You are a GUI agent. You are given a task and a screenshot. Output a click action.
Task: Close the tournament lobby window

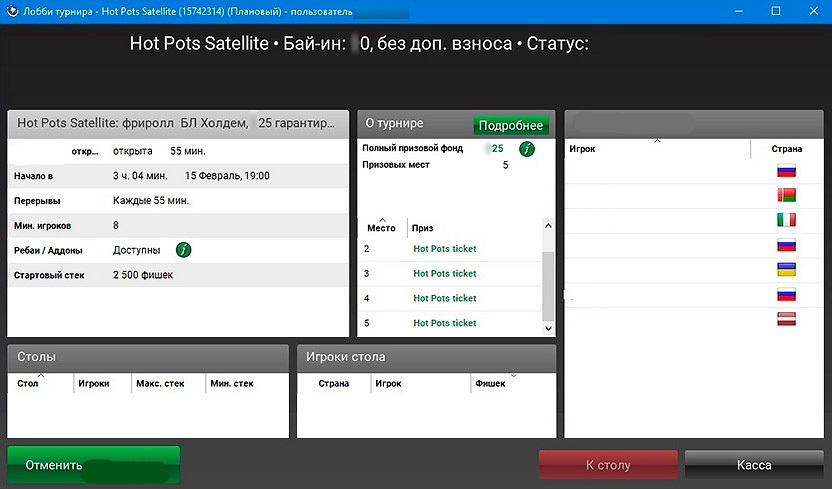813,11
